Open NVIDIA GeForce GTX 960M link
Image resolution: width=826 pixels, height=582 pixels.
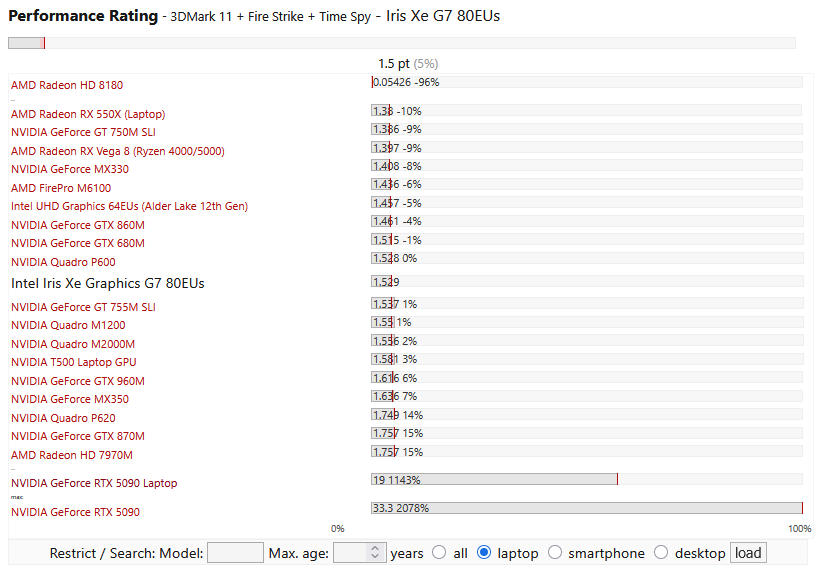[78, 381]
